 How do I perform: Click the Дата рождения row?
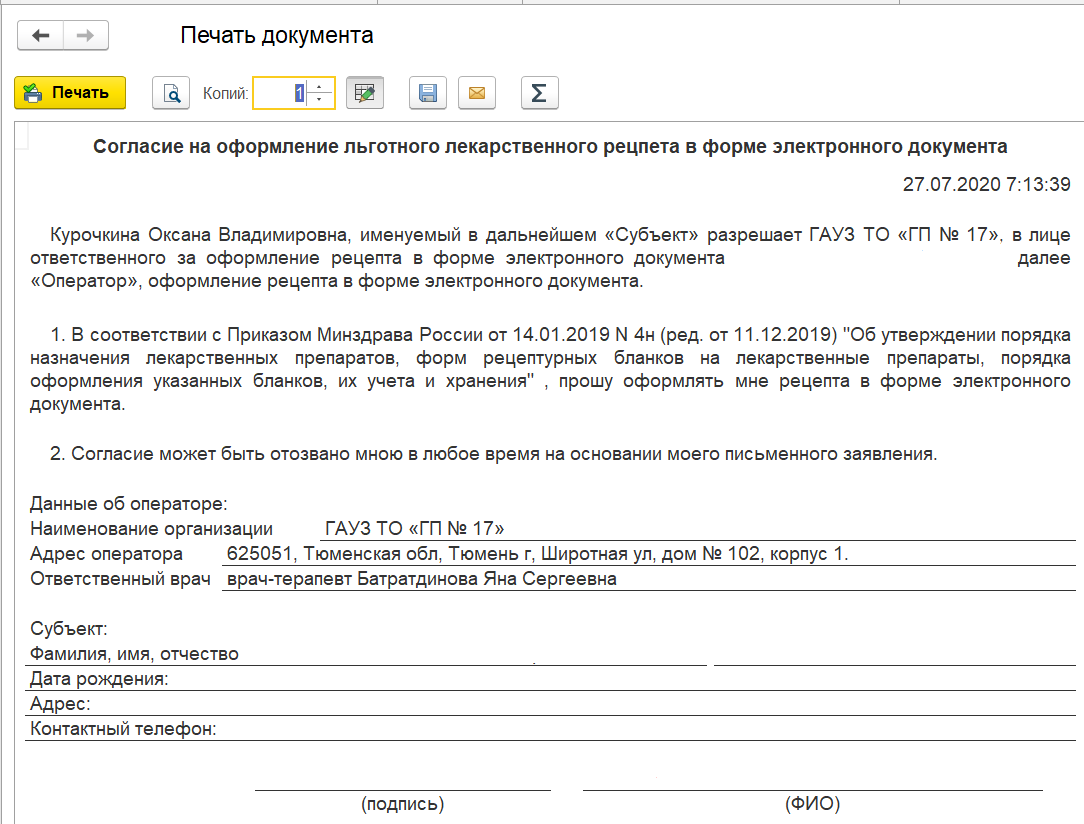coord(99,679)
